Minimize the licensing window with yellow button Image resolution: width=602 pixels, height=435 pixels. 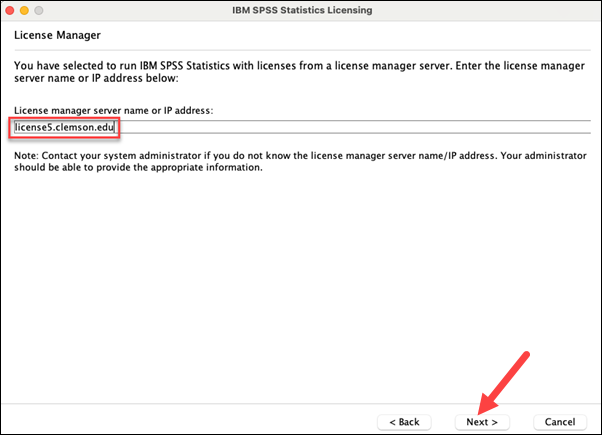point(24,10)
